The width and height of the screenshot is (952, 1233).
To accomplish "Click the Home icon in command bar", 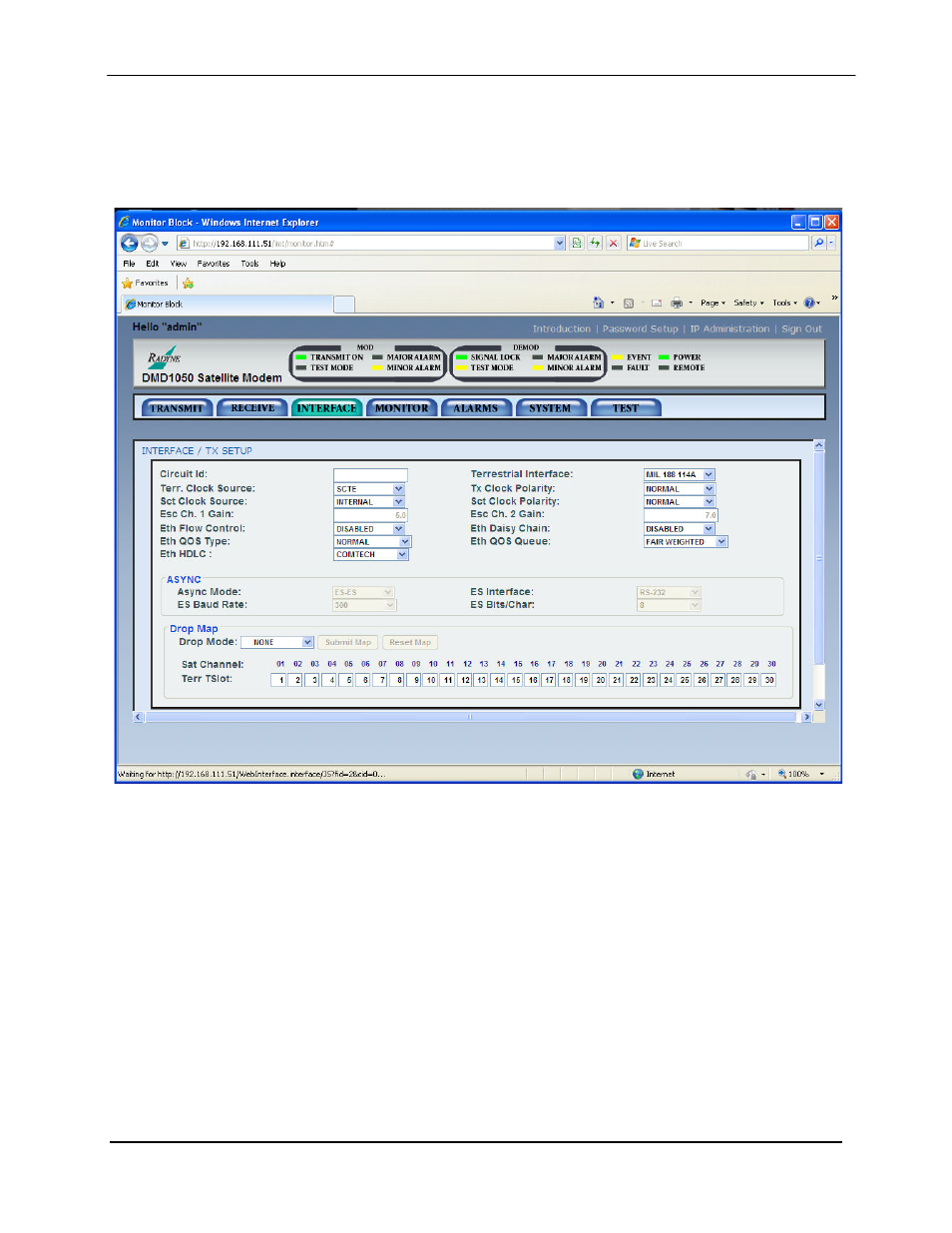I will pos(598,303).
